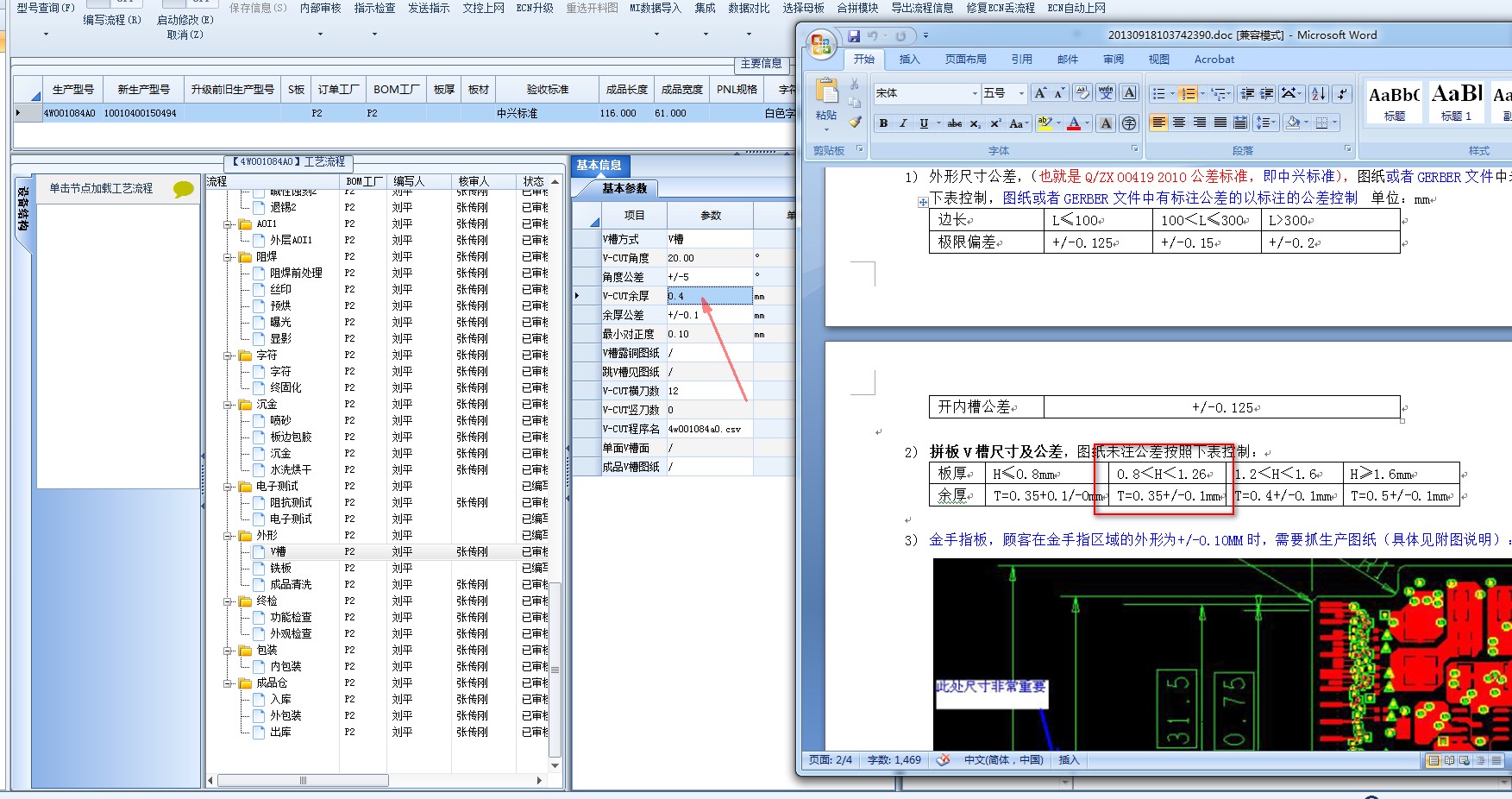Switch to Full Screen Reading view
Image resolution: width=1512 pixels, height=799 pixels.
point(1449,760)
